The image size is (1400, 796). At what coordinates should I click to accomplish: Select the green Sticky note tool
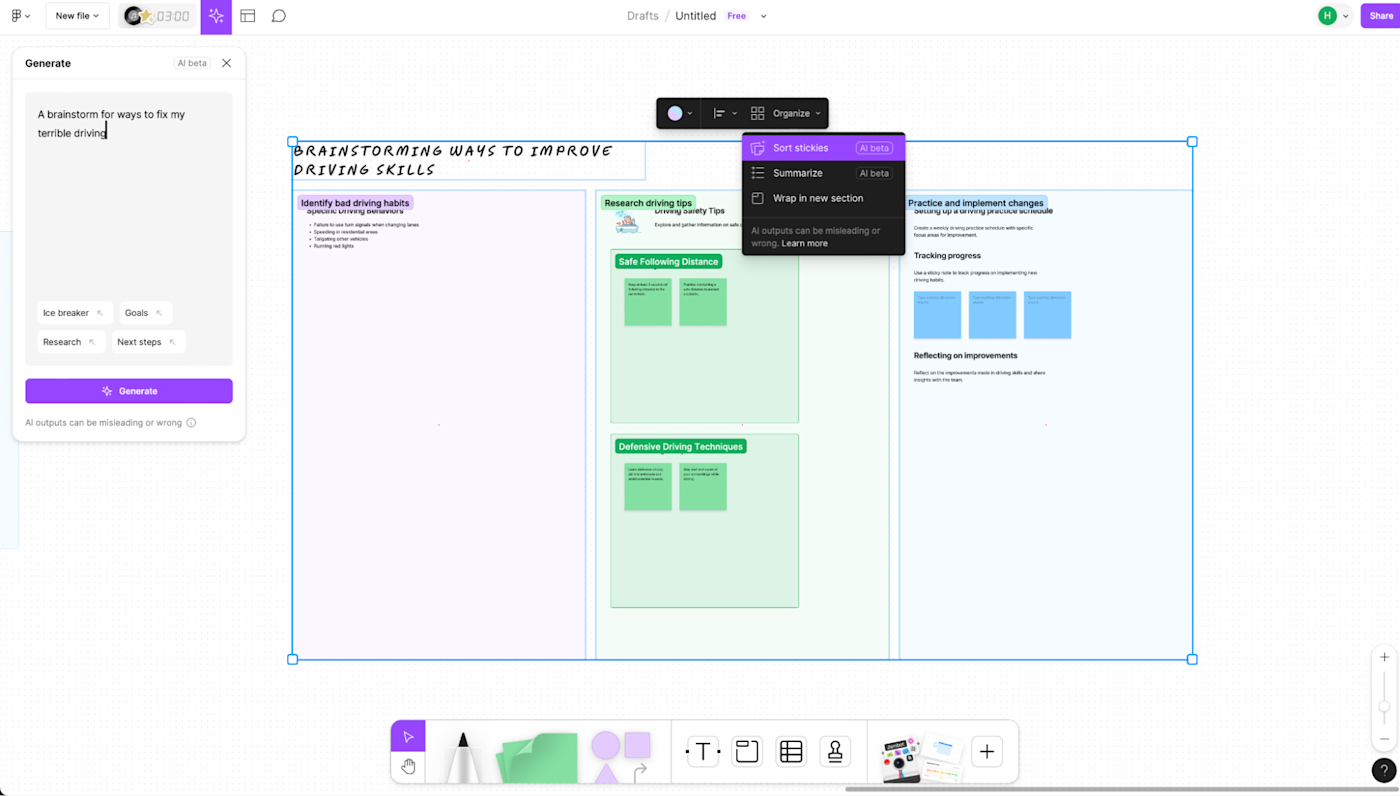click(538, 758)
